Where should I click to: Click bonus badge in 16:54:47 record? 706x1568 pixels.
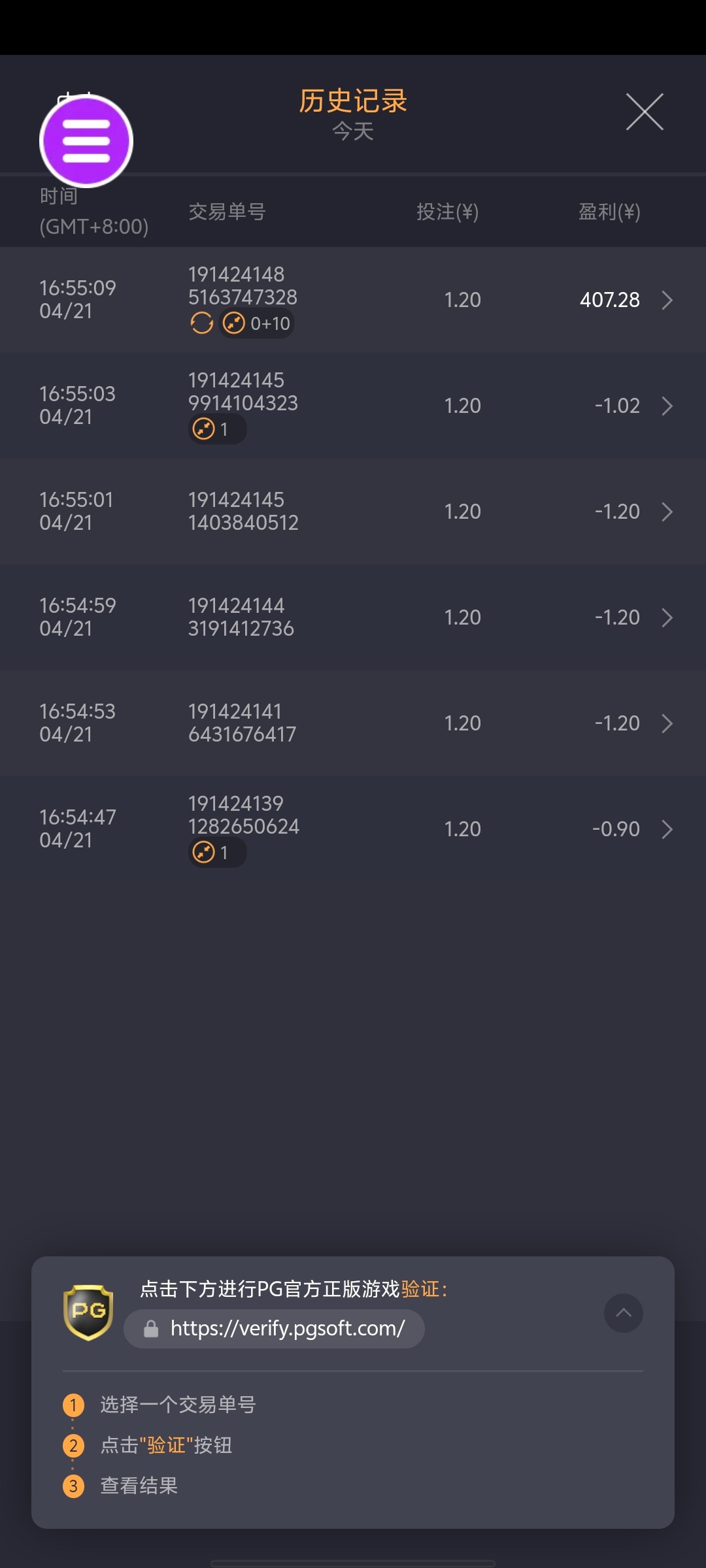(216, 853)
